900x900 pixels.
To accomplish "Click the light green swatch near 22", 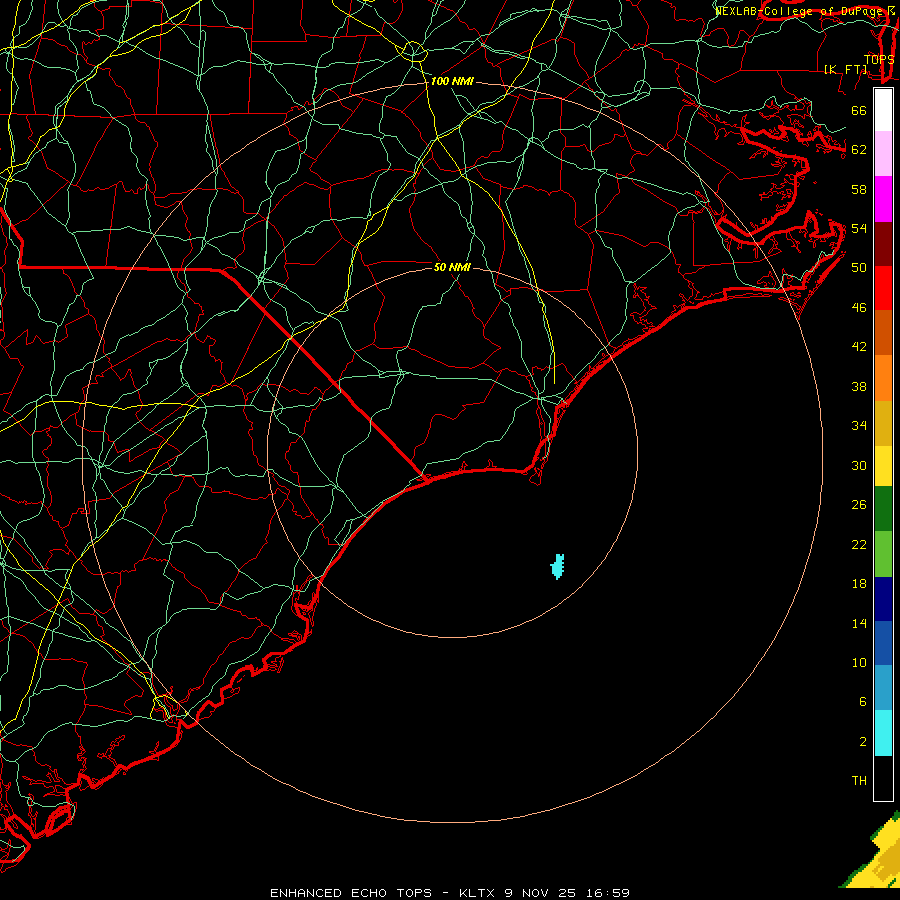I will [x=883, y=554].
